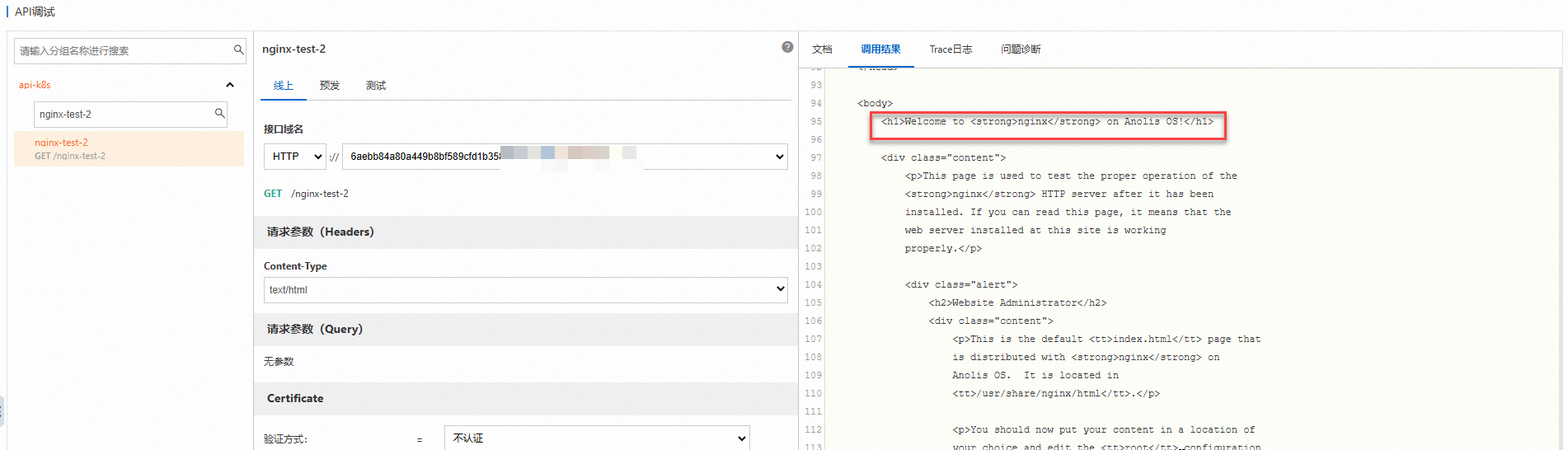1568x450 pixels.
Task: Collapse the api-k8s group chevron
Action: click(x=230, y=85)
